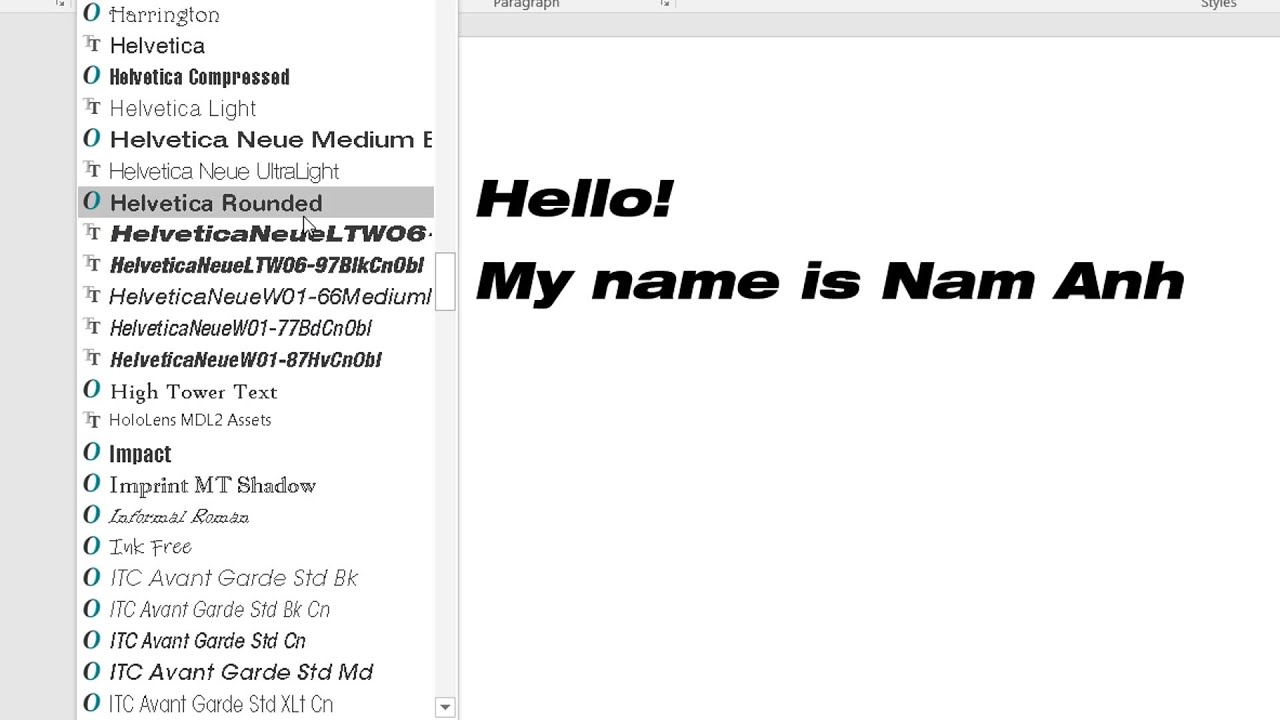Choose Informal Roman font
The width and height of the screenshot is (1280, 720).
[256, 516]
